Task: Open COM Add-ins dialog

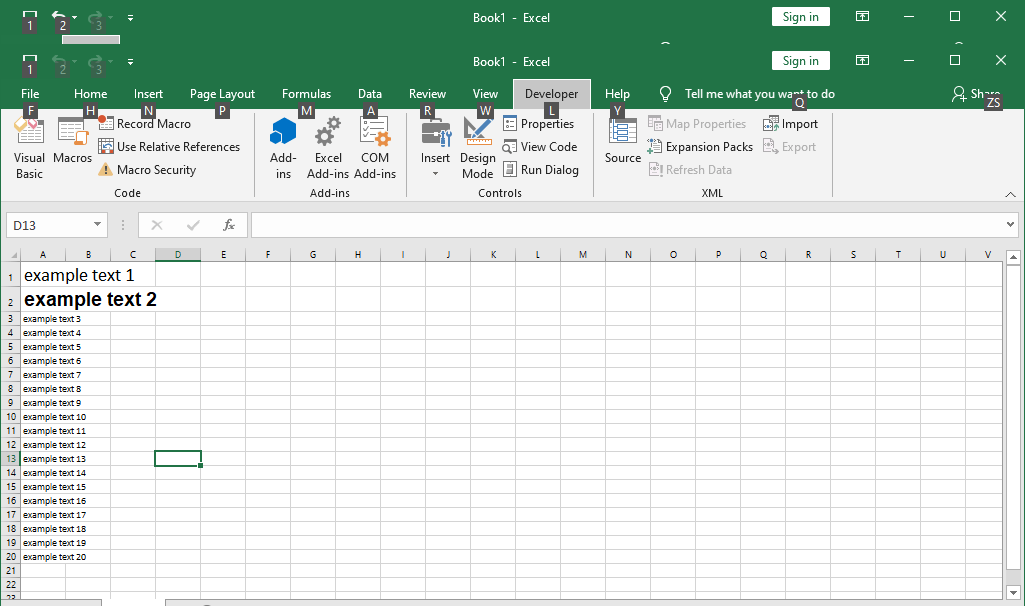Action: 375,146
